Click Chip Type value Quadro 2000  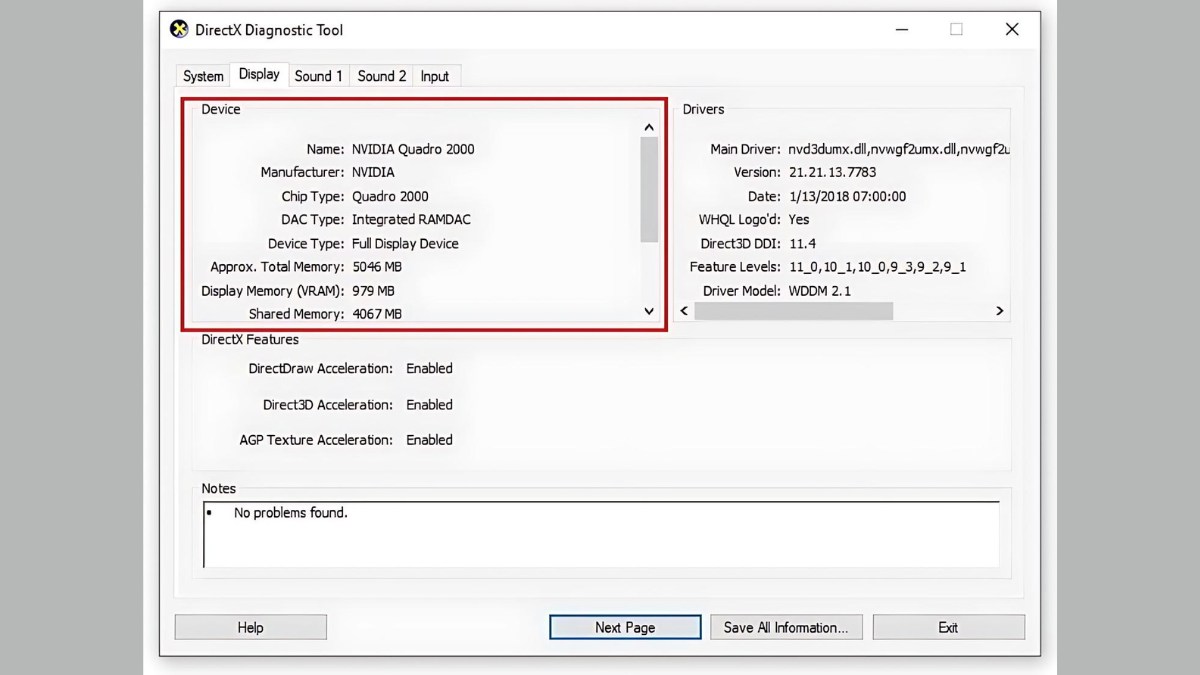(x=390, y=196)
